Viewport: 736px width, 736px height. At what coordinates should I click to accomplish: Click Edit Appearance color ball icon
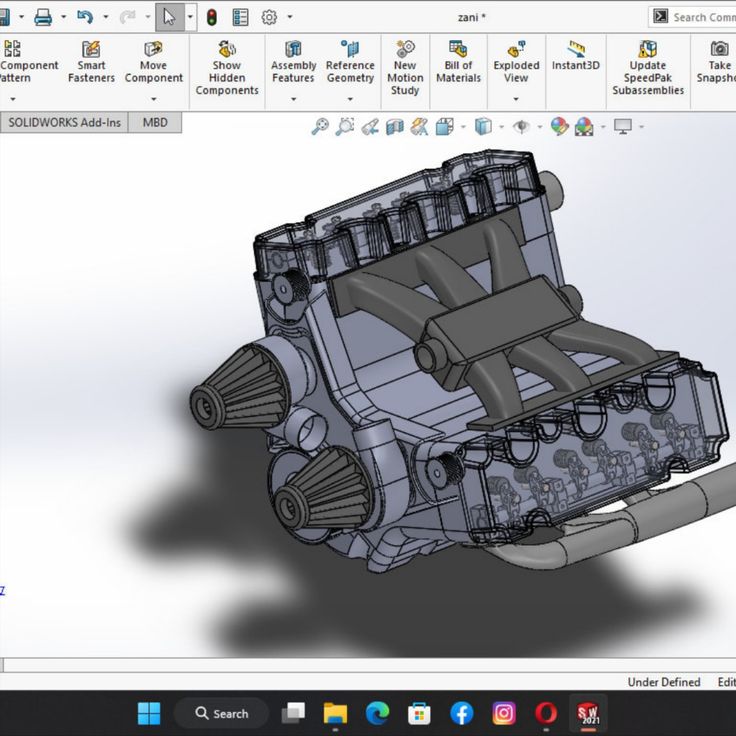(x=560, y=126)
